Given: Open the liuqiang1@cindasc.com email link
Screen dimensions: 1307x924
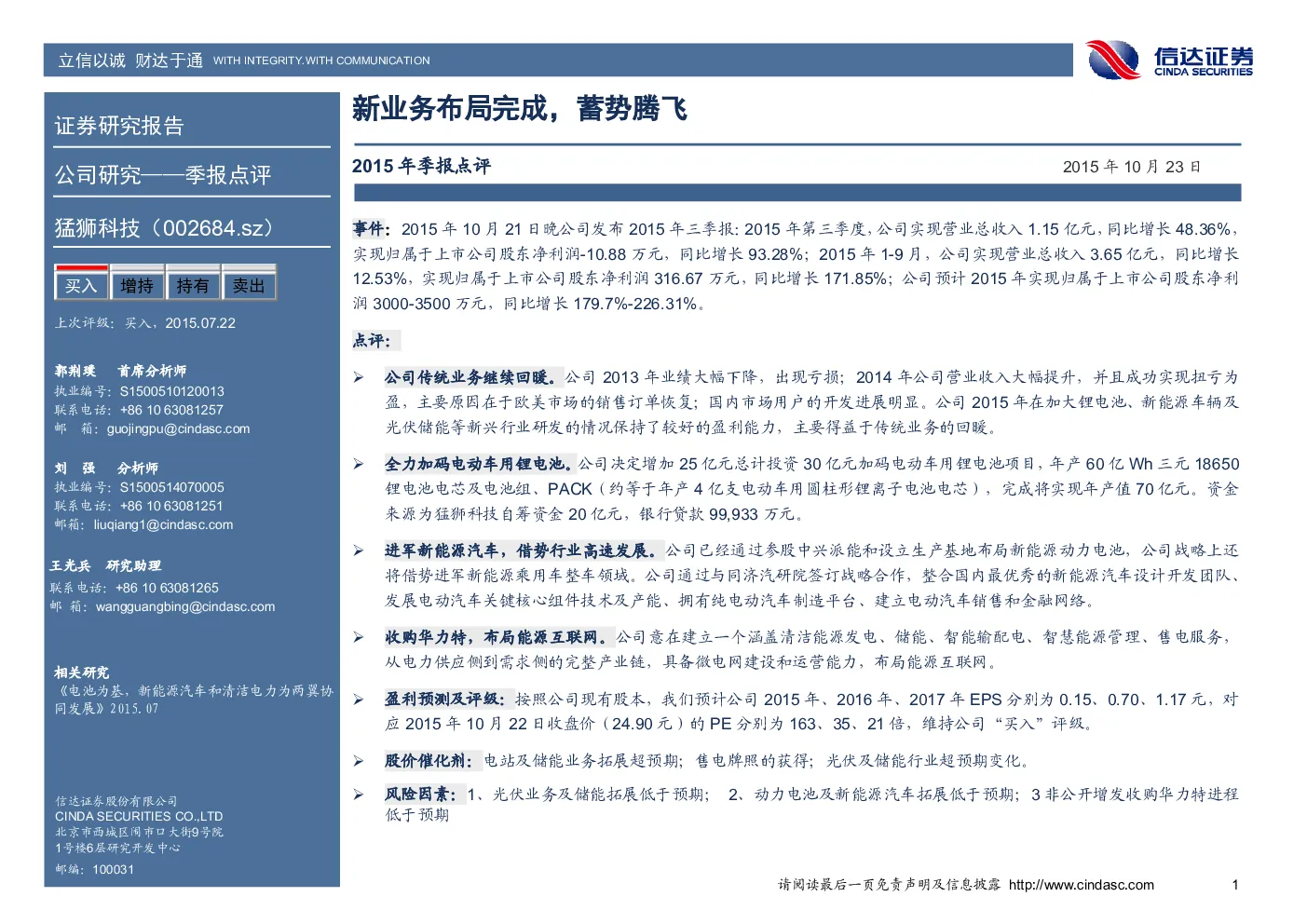Looking at the screenshot, I should tap(163, 525).
